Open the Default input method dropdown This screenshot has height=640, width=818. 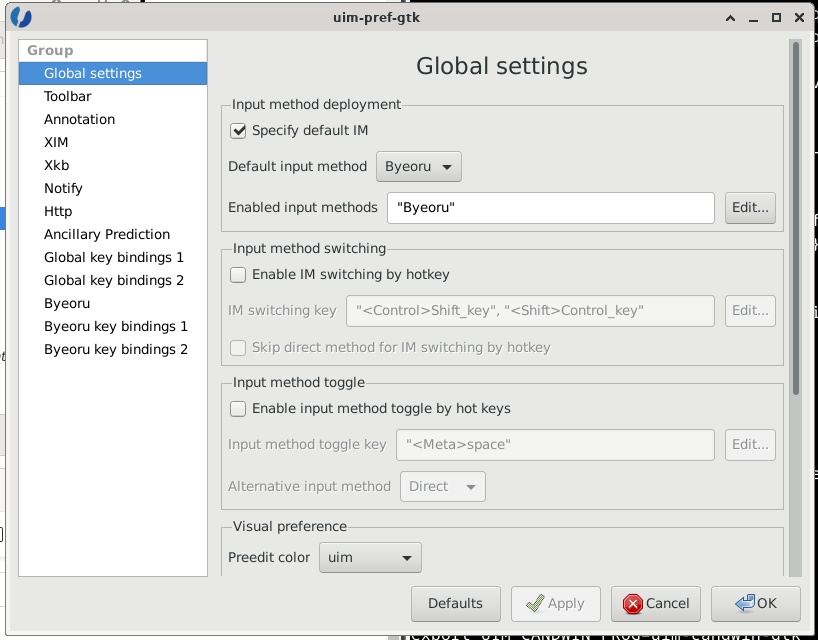click(419, 167)
